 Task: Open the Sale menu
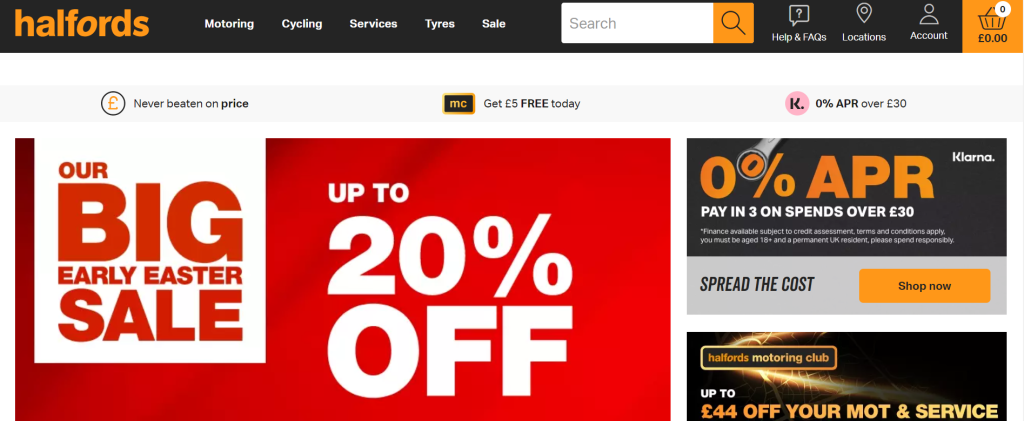[494, 23]
